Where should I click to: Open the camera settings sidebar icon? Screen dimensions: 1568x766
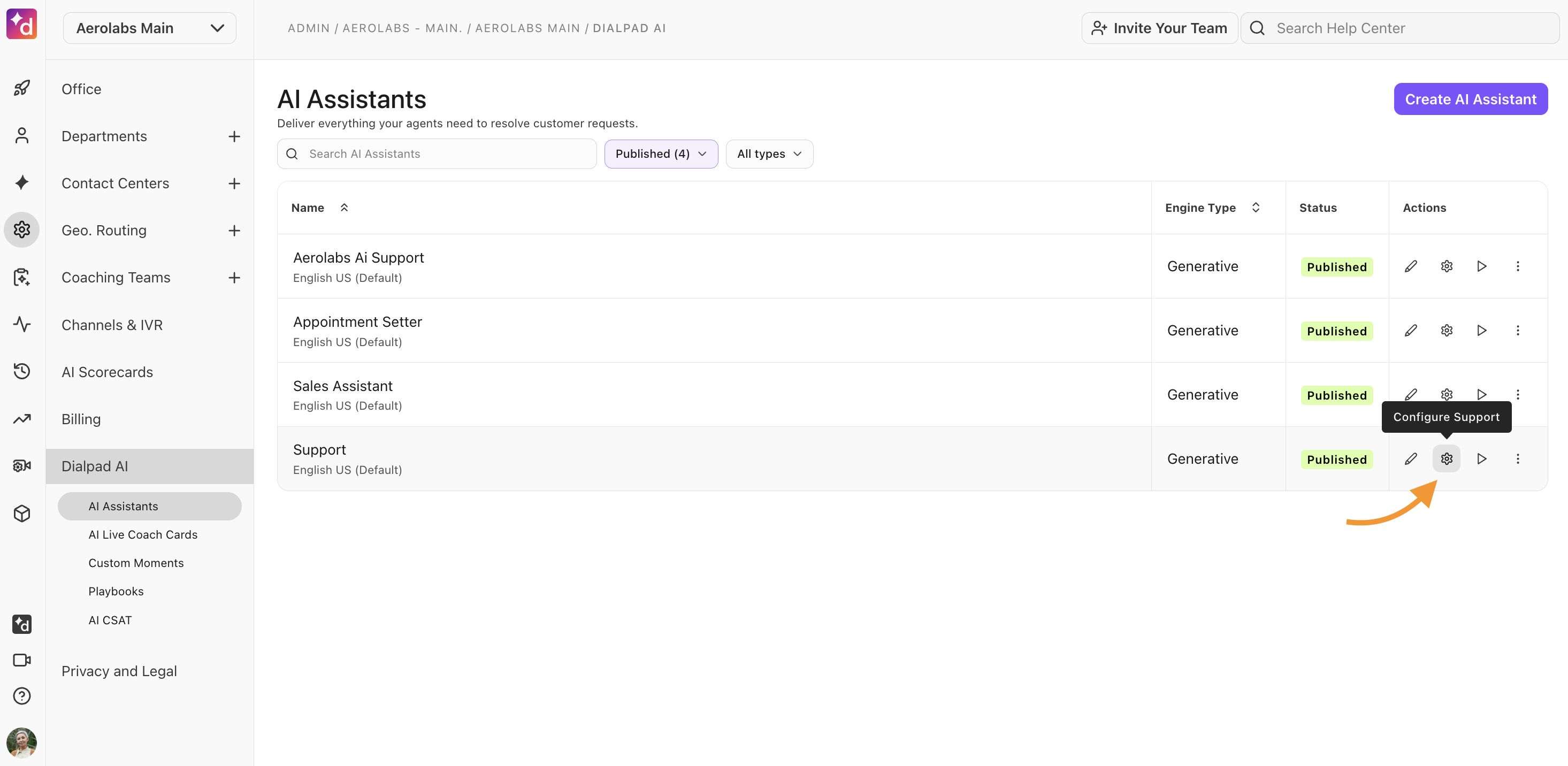22,466
